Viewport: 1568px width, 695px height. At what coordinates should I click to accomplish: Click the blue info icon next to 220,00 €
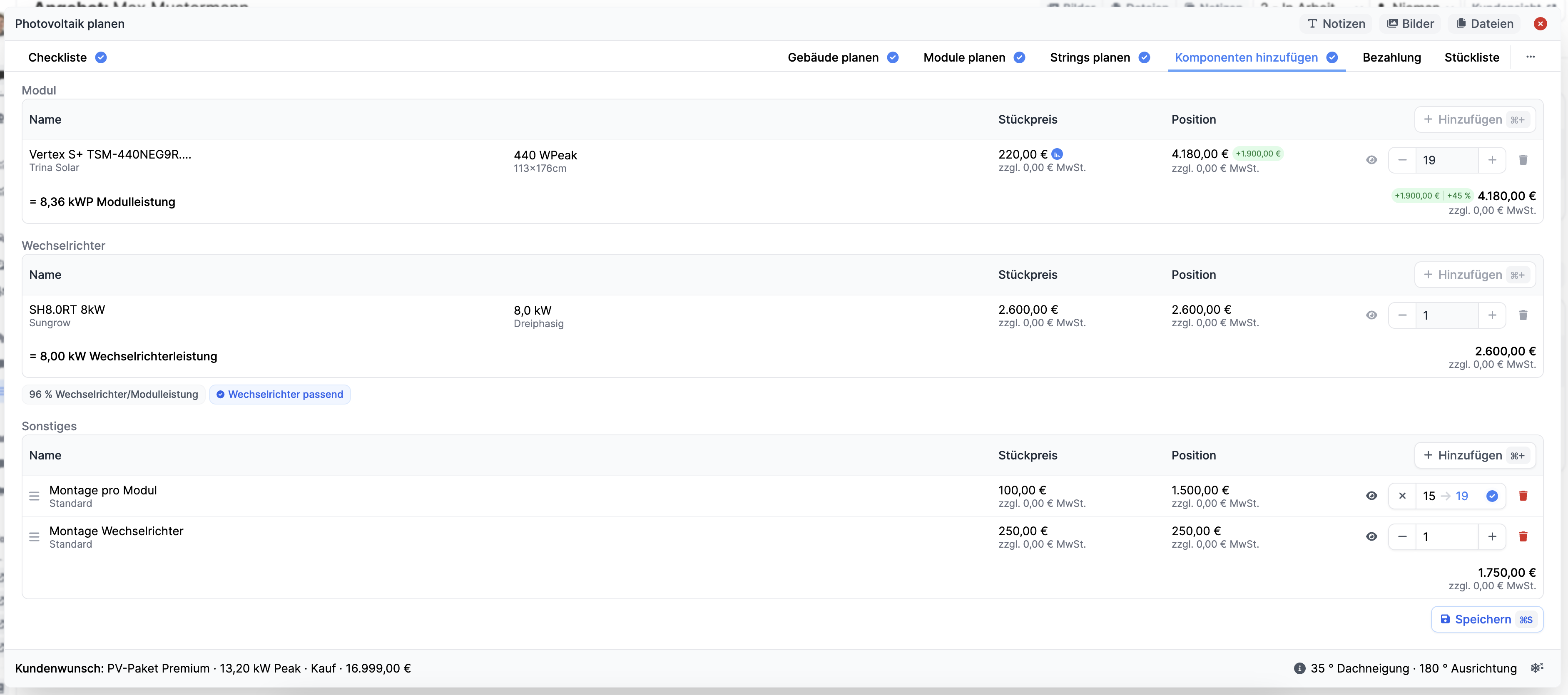[x=1057, y=154]
